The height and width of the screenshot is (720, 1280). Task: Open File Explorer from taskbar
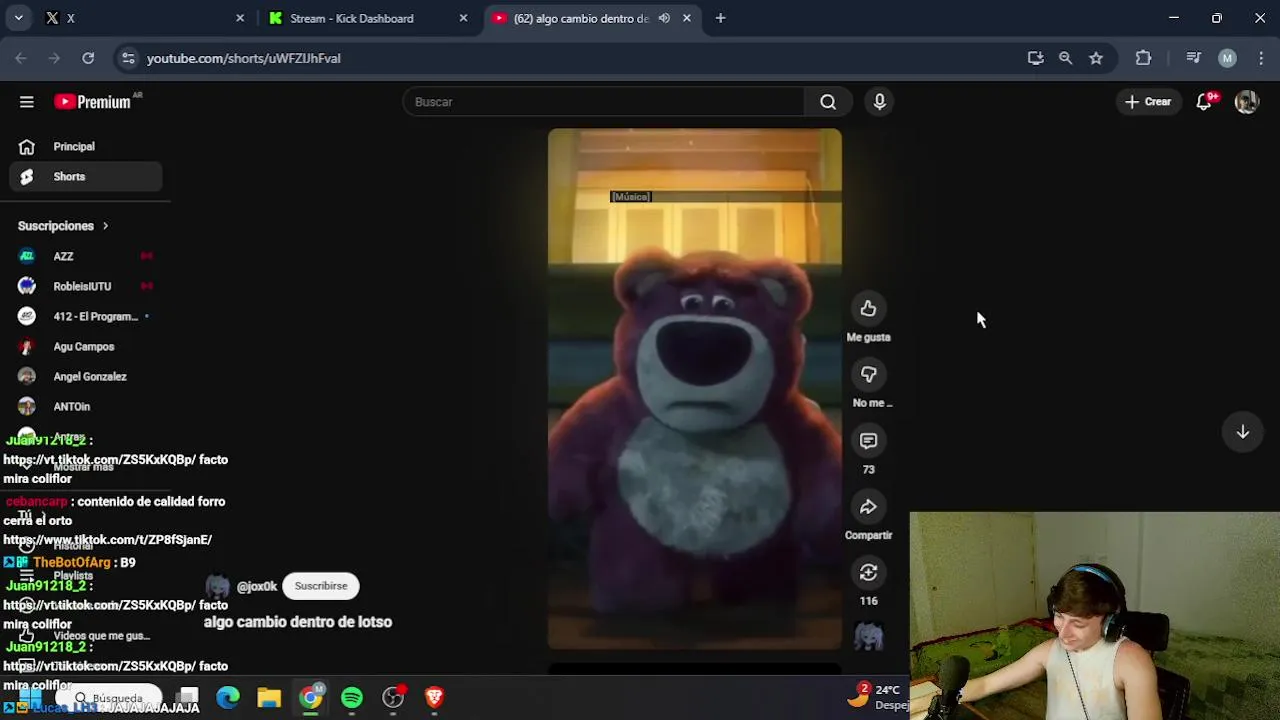coord(269,697)
